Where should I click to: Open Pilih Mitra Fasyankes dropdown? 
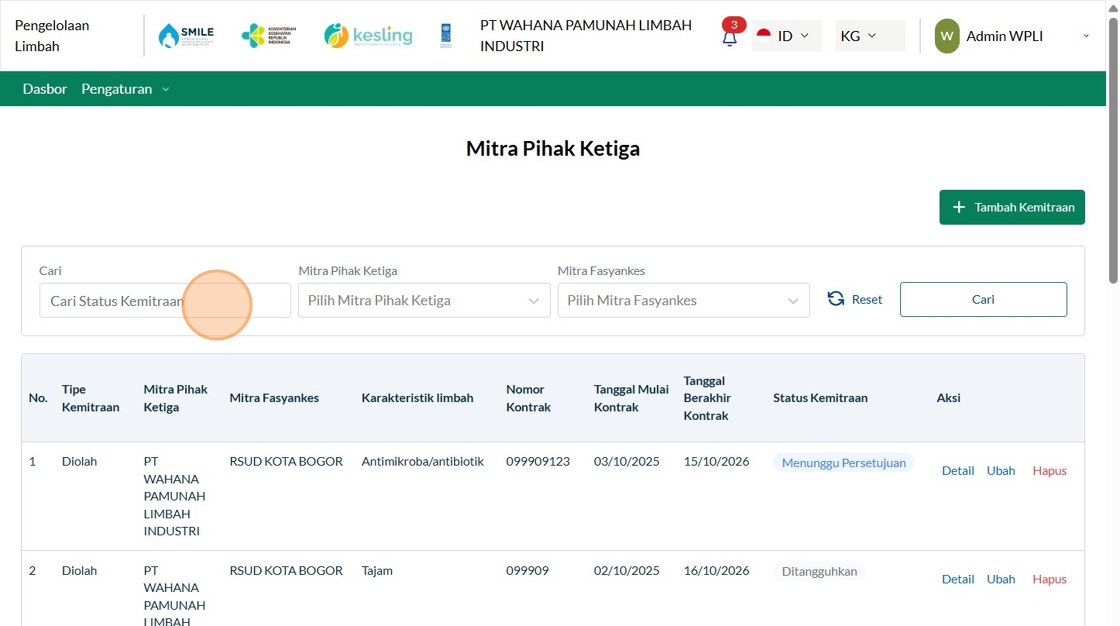click(x=684, y=301)
